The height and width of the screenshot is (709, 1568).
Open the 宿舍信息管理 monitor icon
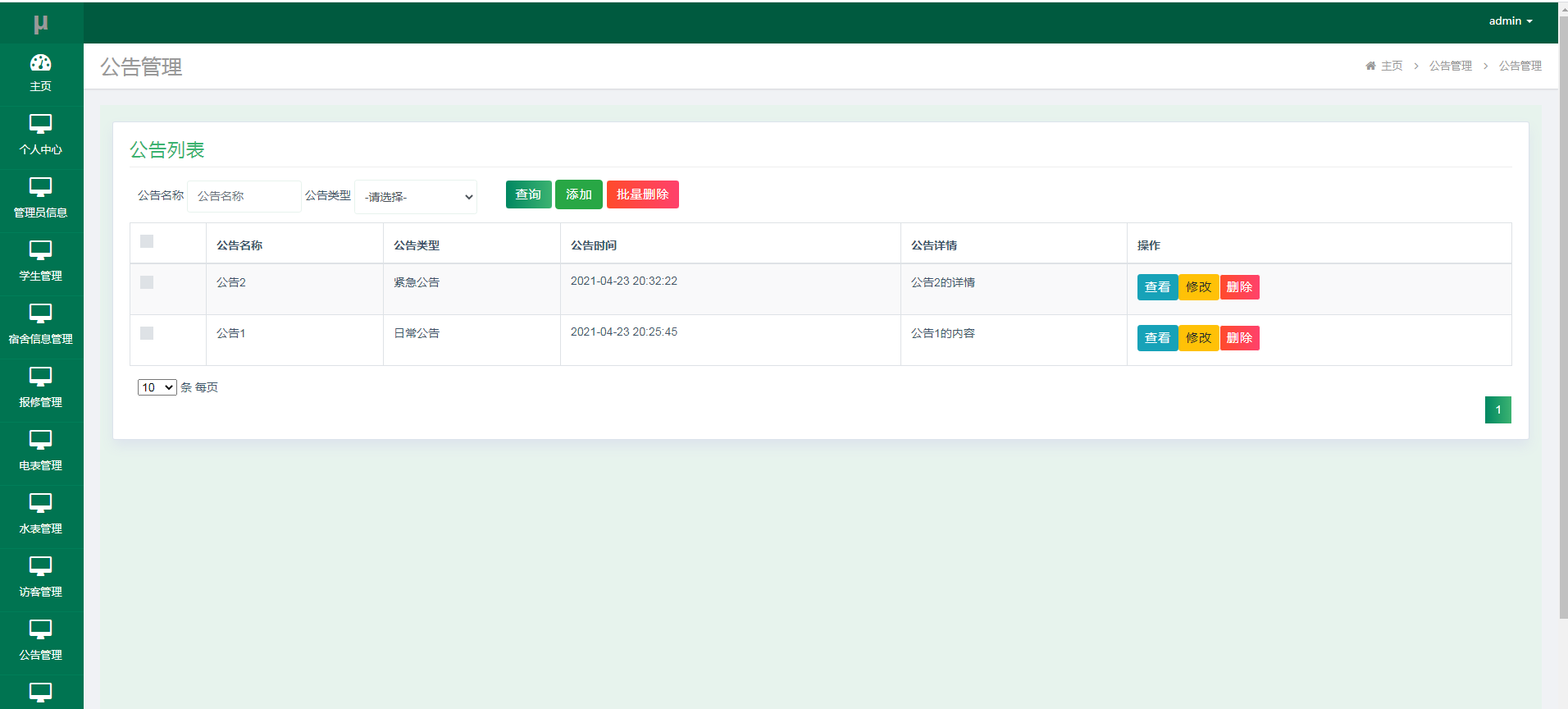click(41, 314)
